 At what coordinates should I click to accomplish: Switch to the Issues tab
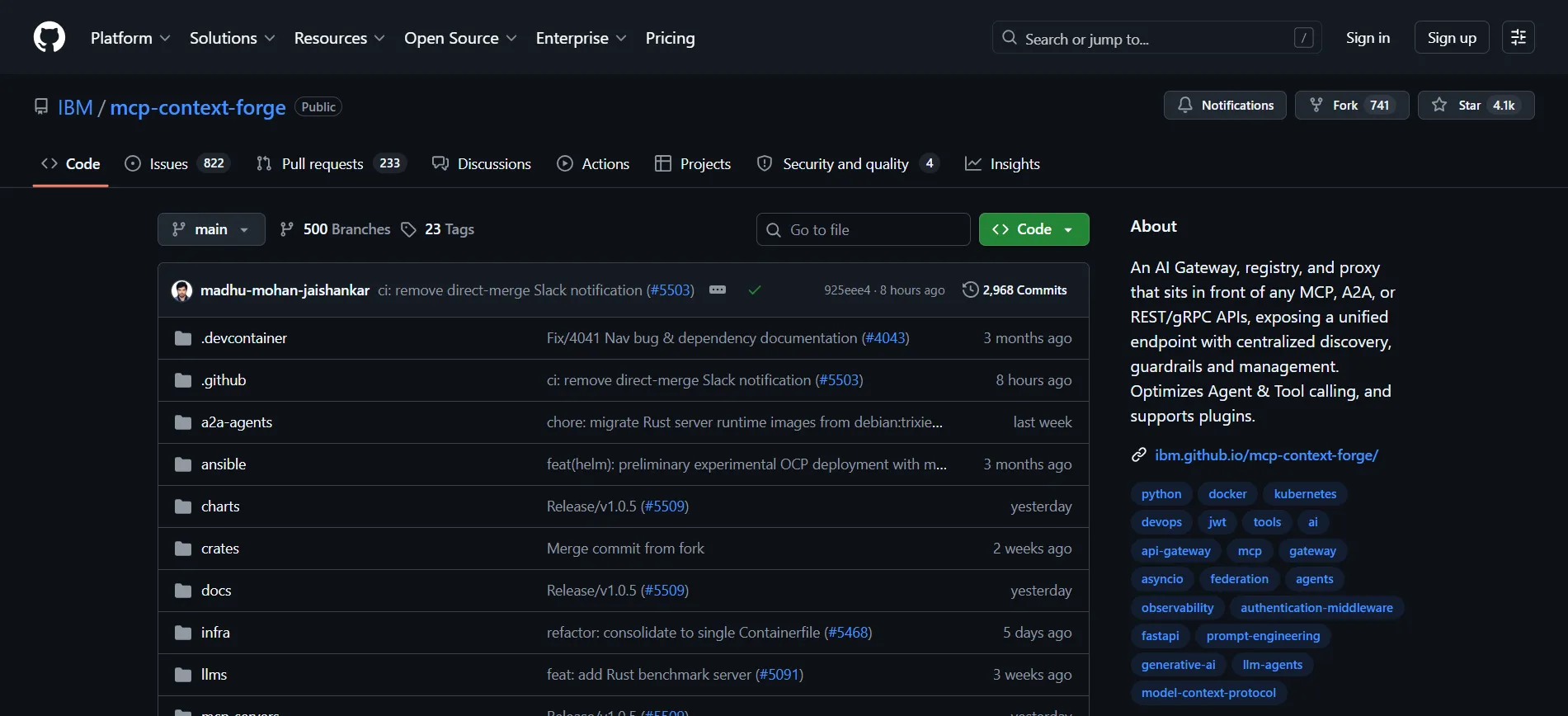[177, 164]
